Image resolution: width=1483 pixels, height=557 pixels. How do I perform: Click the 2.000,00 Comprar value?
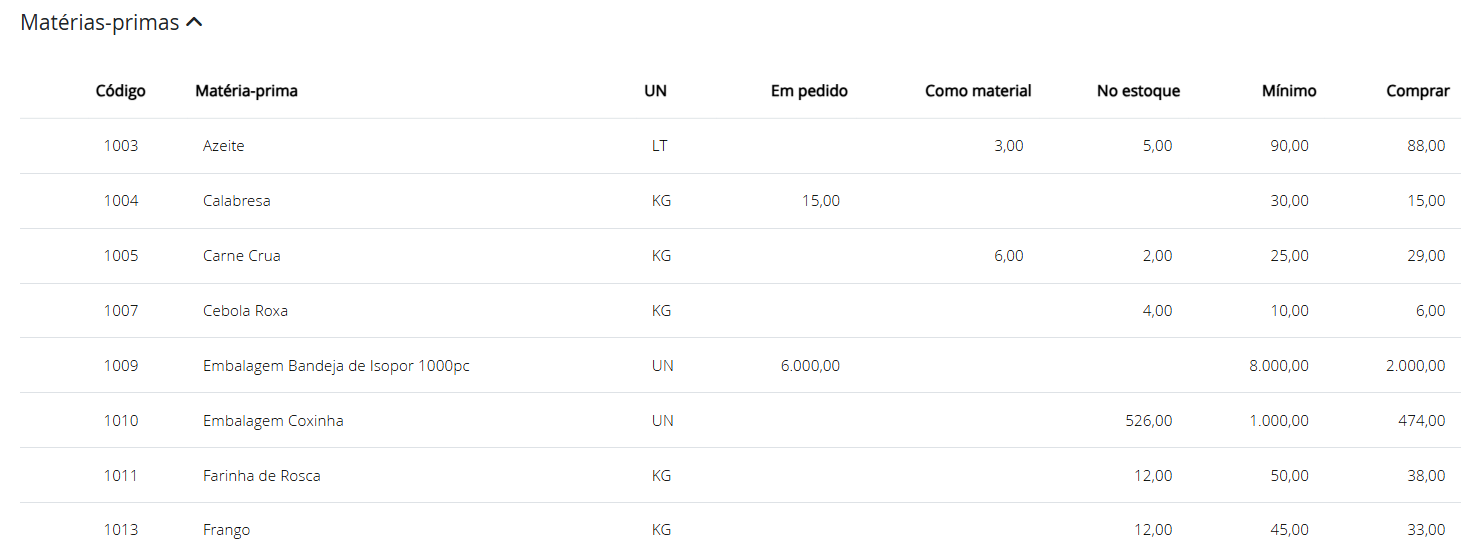[1415, 366]
